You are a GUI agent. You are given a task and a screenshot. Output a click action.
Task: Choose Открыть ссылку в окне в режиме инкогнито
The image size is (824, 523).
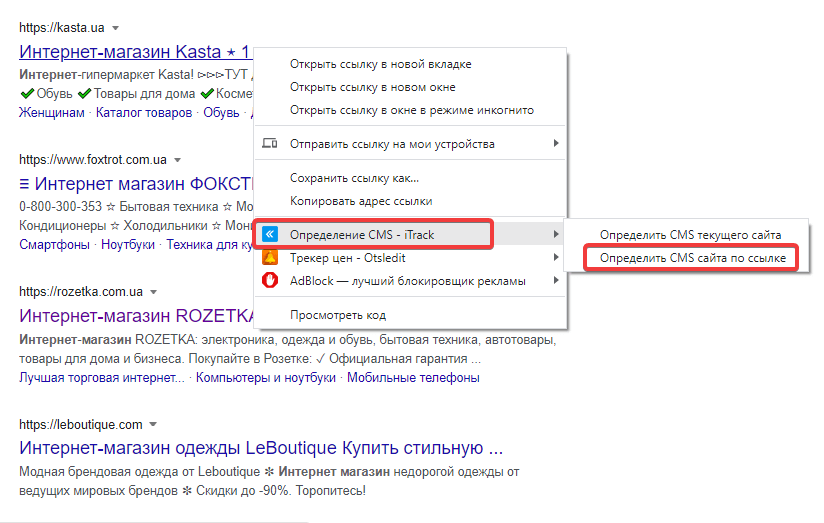(x=410, y=110)
